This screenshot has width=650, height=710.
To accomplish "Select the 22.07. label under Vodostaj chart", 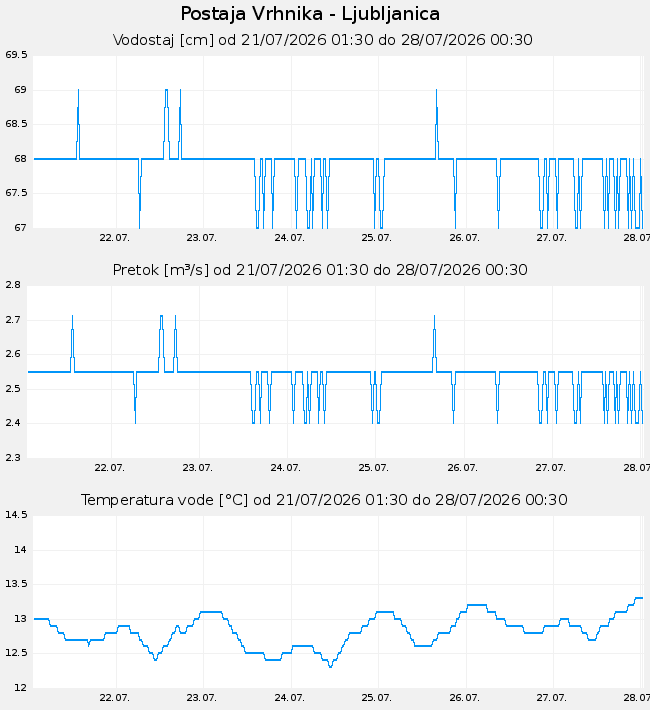I will click(x=115, y=238).
